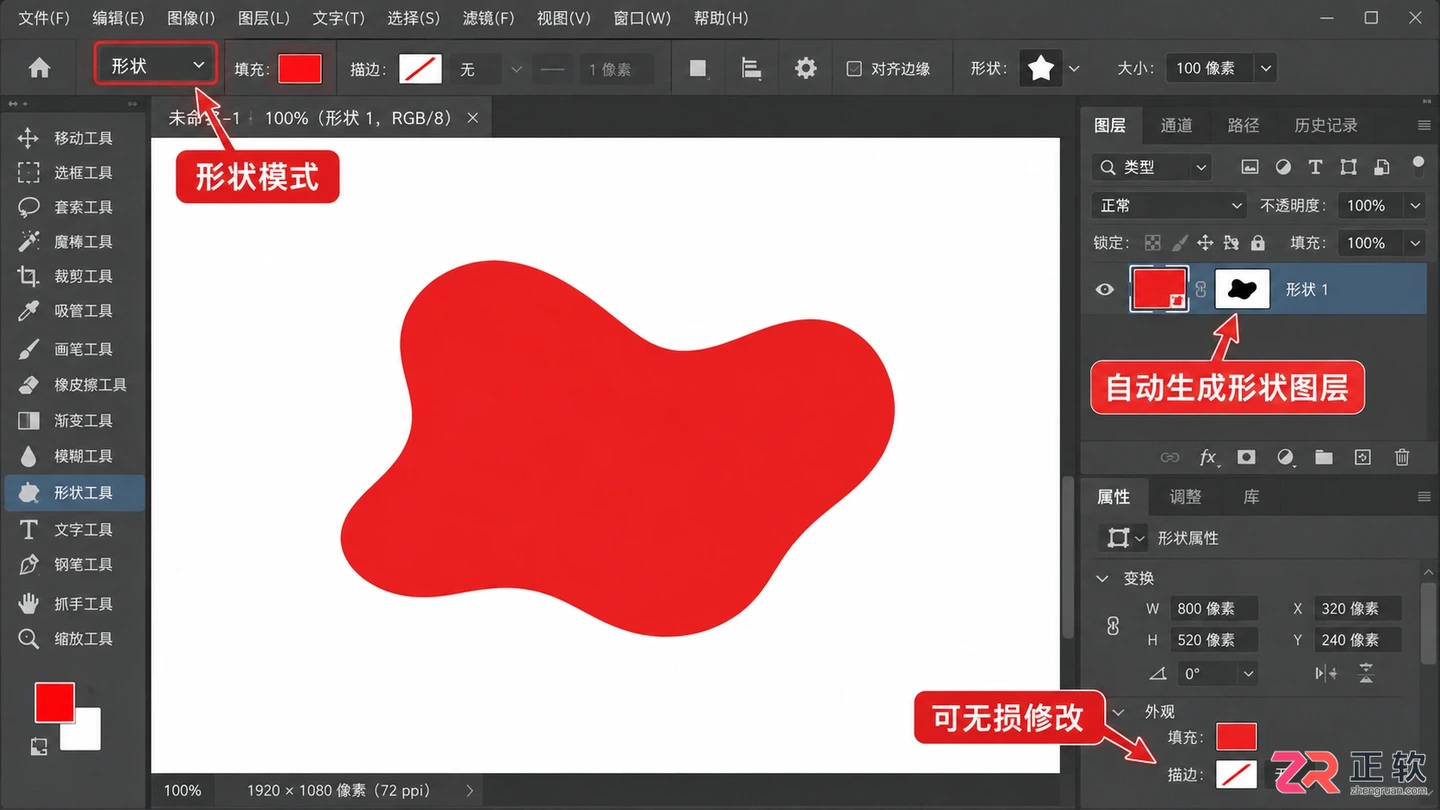Choose the 裁剪工具 crop tool
The width and height of the screenshot is (1440, 810).
click(66, 276)
